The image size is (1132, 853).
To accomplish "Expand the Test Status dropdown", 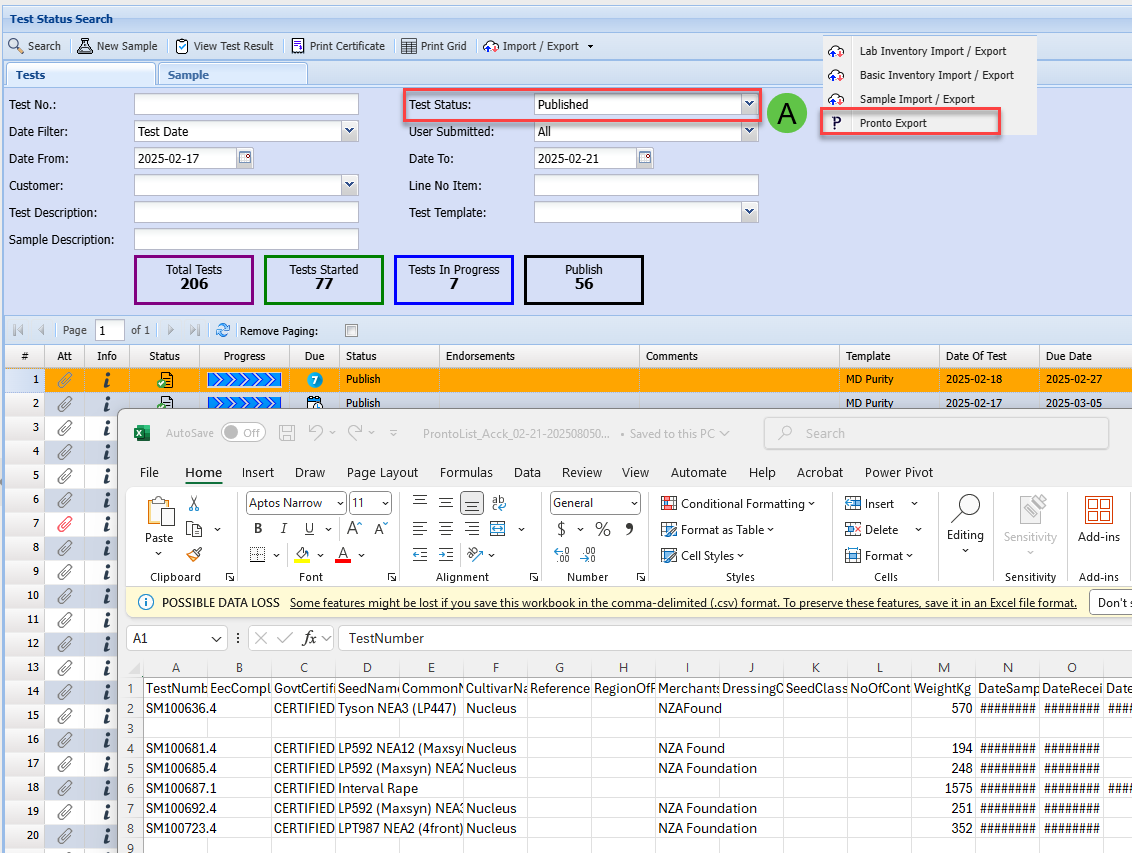I will (x=749, y=104).
